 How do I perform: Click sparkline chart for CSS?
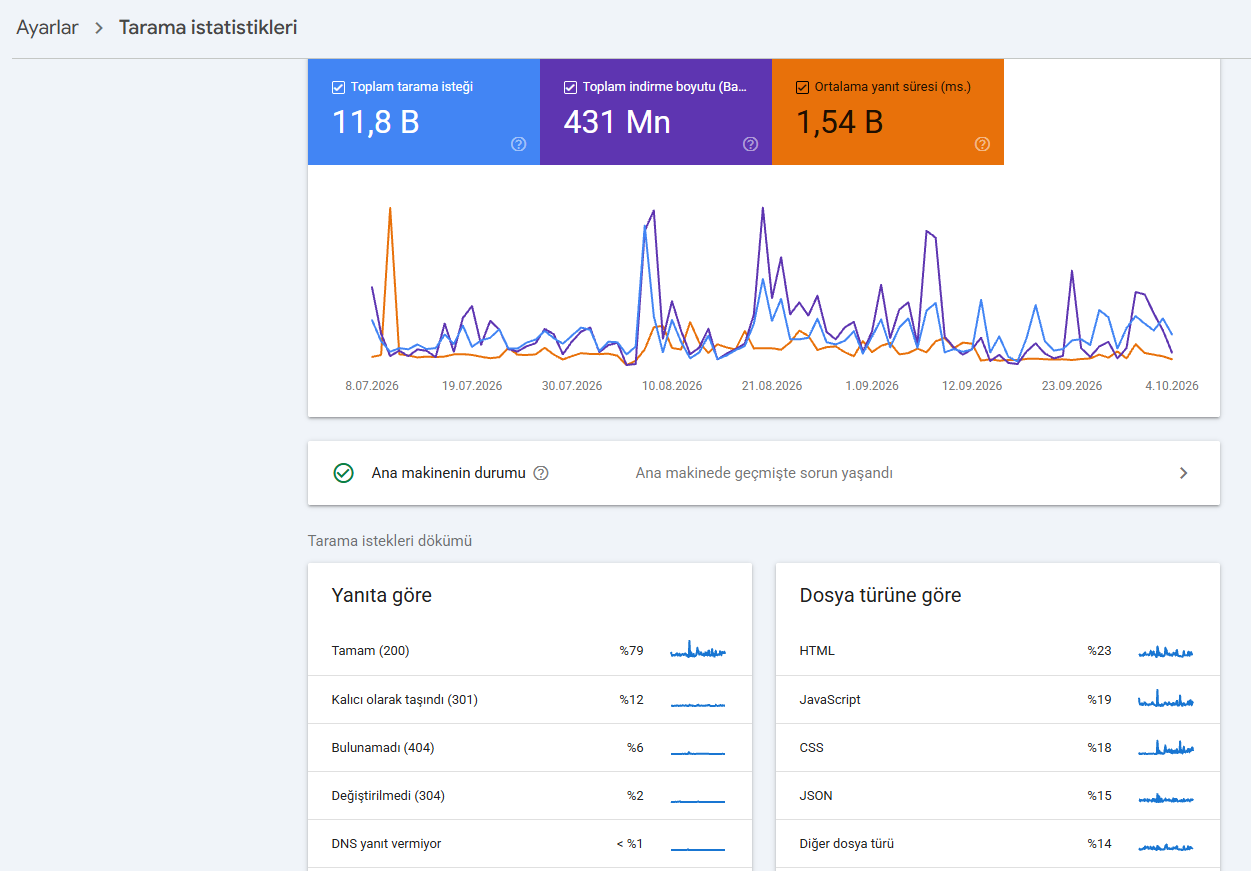click(1166, 747)
